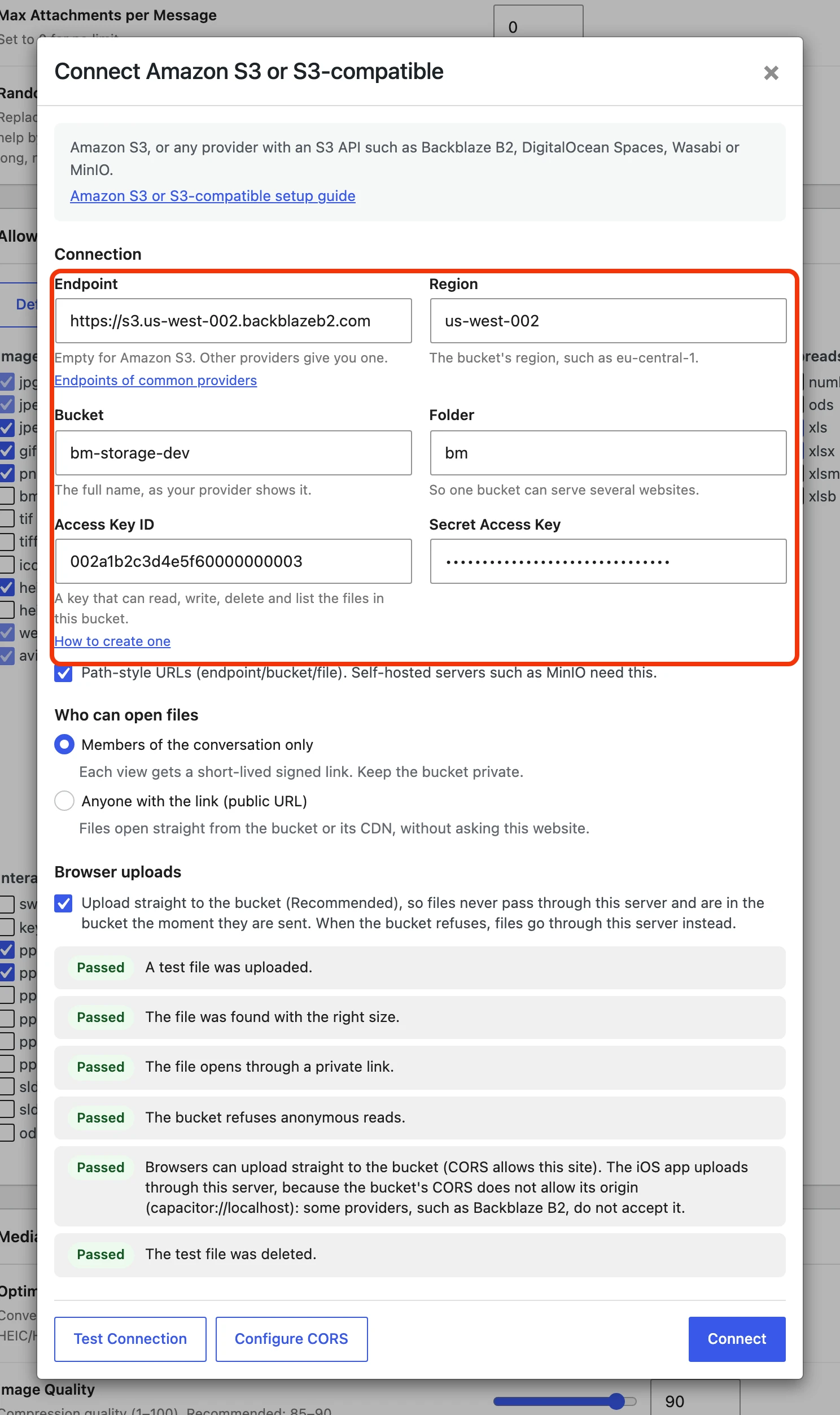Click into the Folder field

click(608, 453)
